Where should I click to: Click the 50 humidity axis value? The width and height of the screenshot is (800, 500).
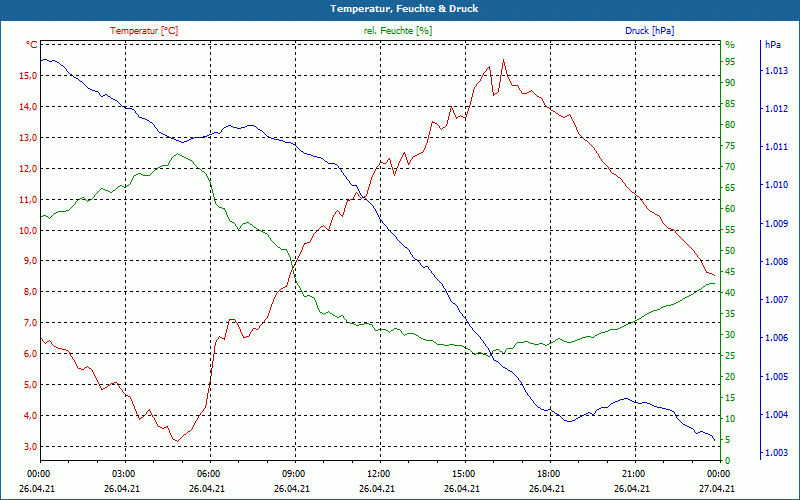(730, 251)
